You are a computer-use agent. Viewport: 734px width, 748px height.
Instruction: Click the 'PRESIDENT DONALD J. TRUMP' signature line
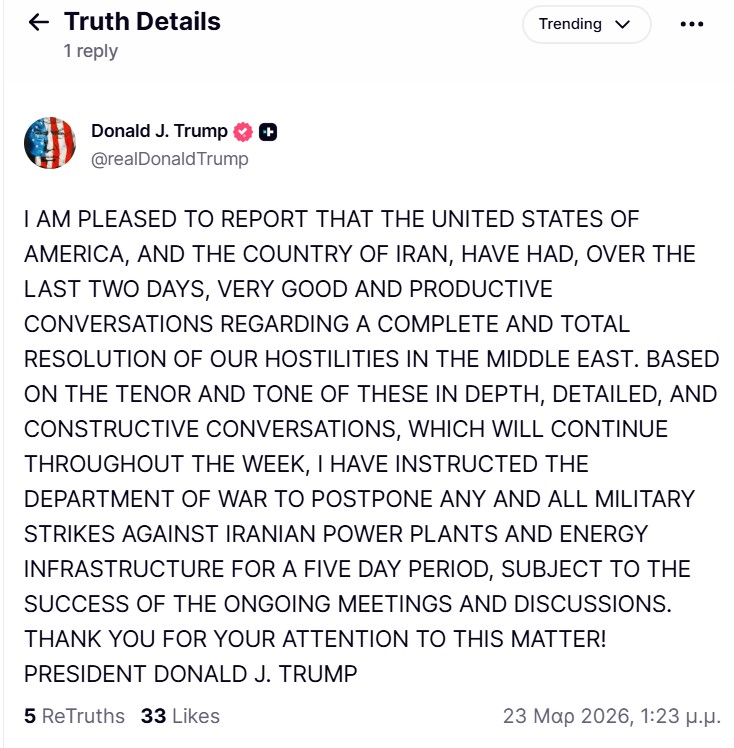pos(190,674)
